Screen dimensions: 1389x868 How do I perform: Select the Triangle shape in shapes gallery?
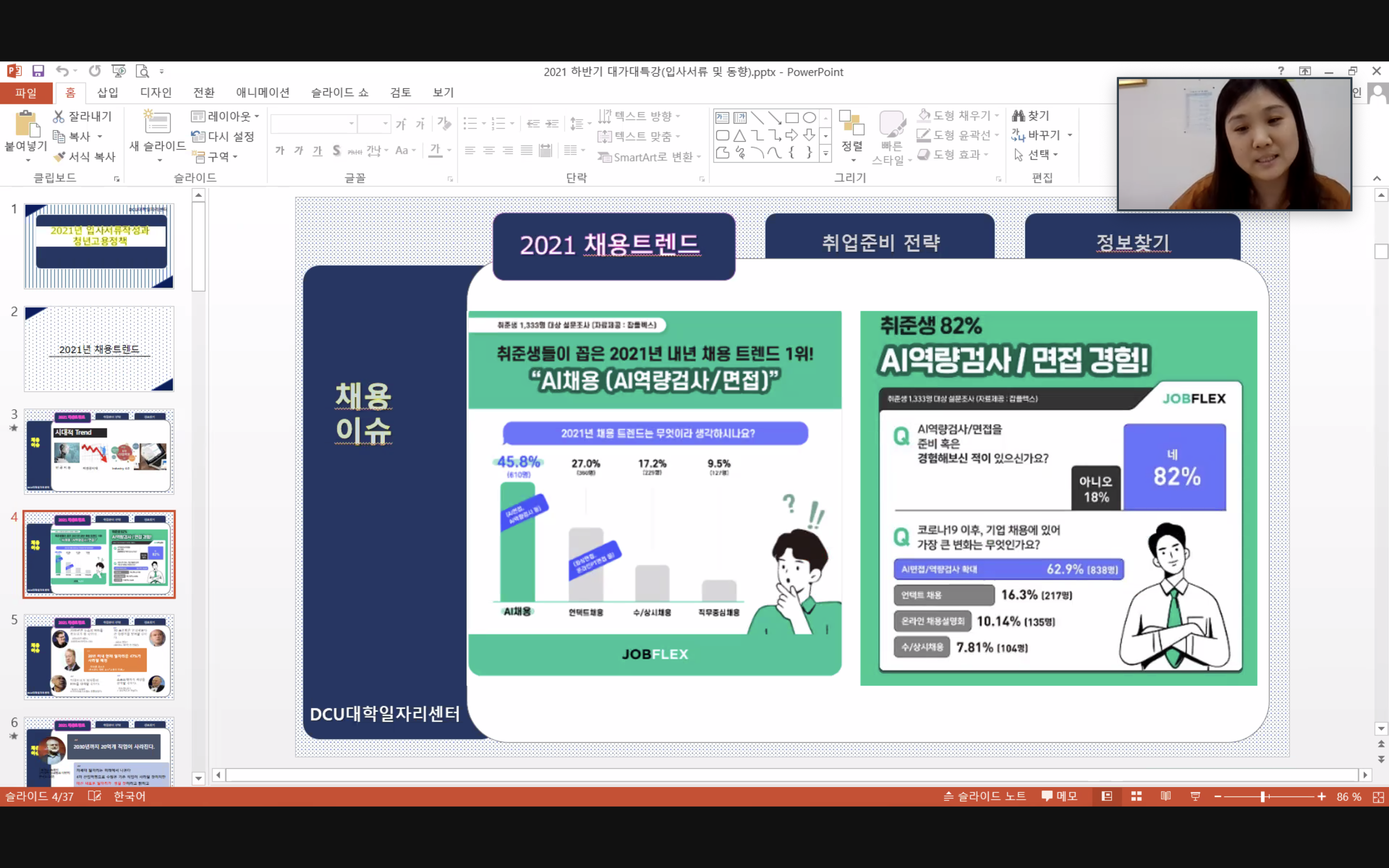pos(740,136)
